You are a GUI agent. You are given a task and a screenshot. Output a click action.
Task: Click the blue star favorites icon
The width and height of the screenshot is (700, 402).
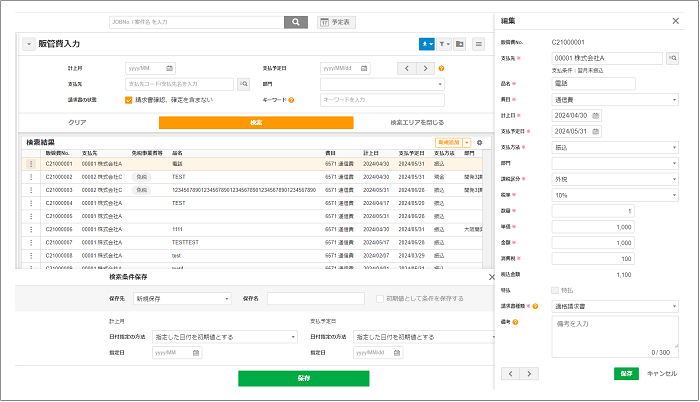[x=427, y=44]
